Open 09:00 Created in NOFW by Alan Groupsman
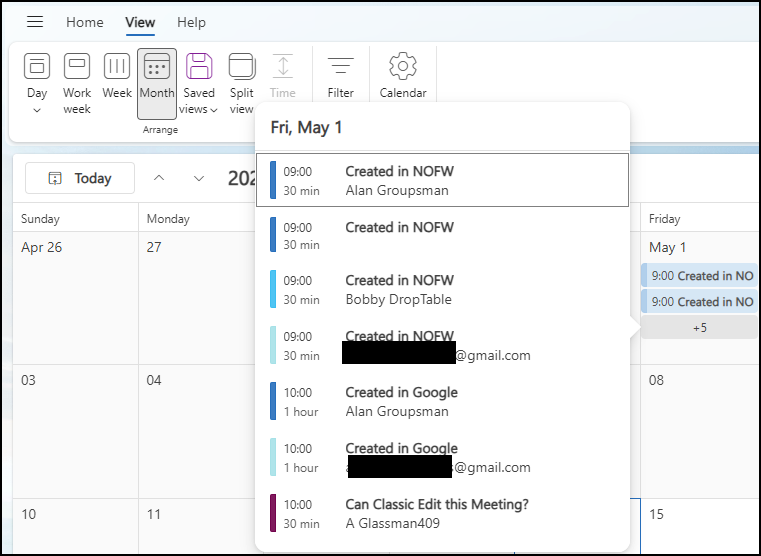761x556 pixels. pyautogui.click(x=442, y=180)
